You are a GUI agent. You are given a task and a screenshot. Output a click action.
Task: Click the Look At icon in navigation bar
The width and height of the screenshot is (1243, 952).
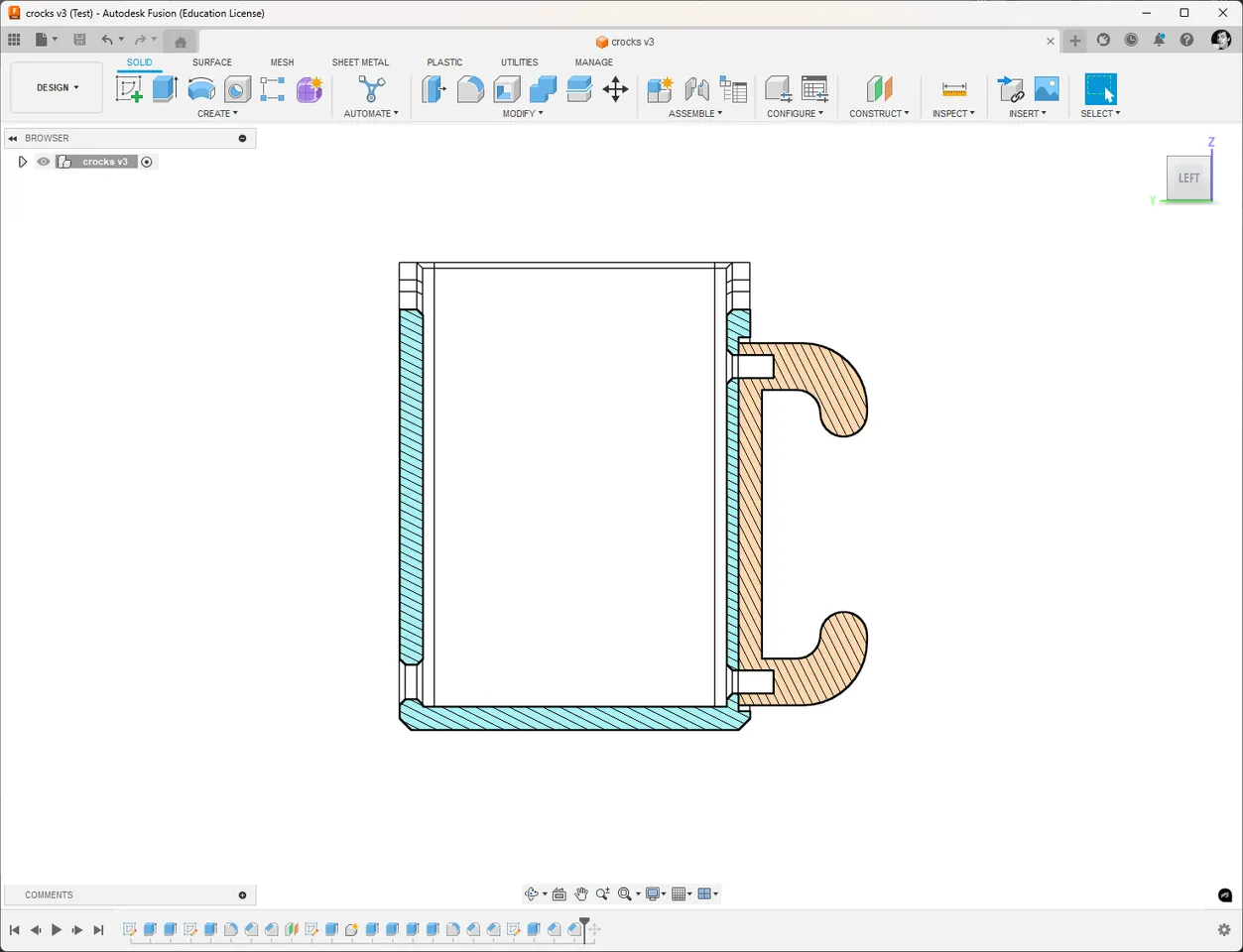[559, 893]
